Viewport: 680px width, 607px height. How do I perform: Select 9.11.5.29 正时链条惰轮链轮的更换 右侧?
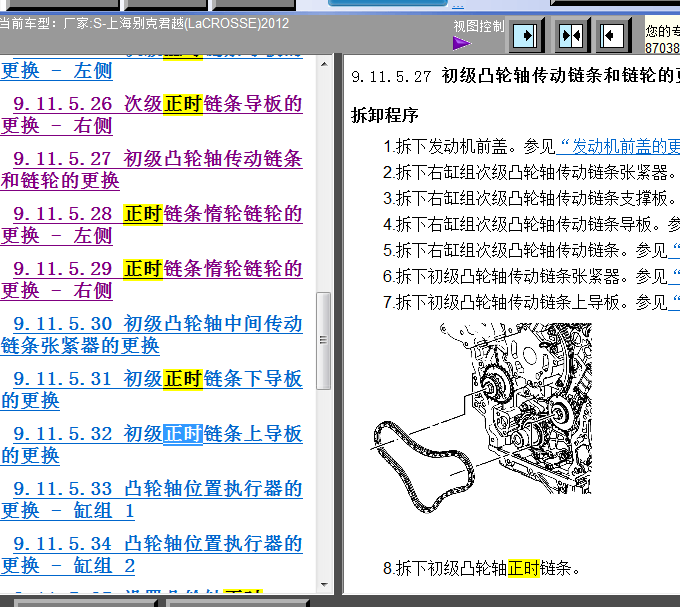[157, 279]
